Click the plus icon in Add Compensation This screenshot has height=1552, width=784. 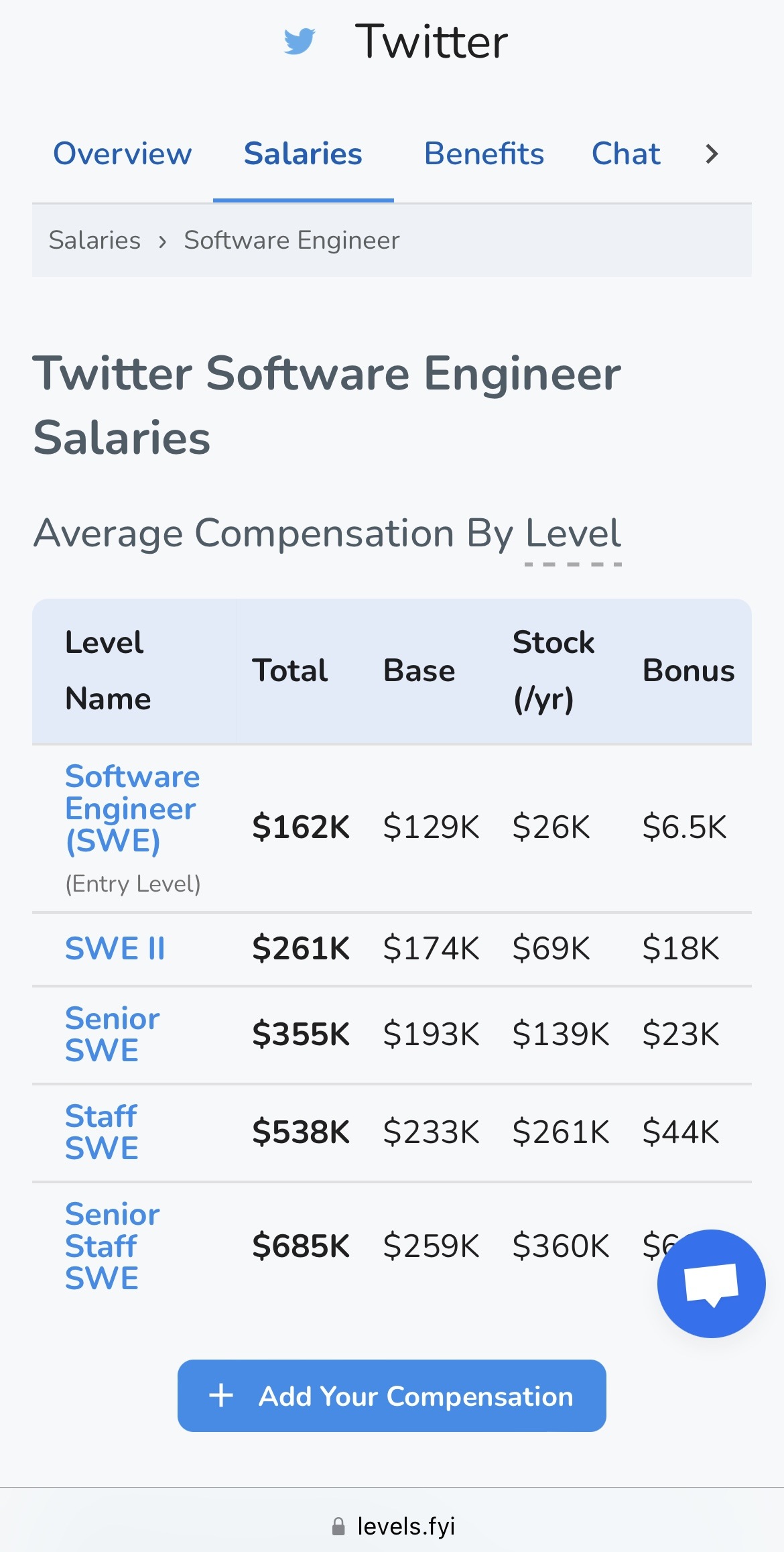pos(221,1396)
